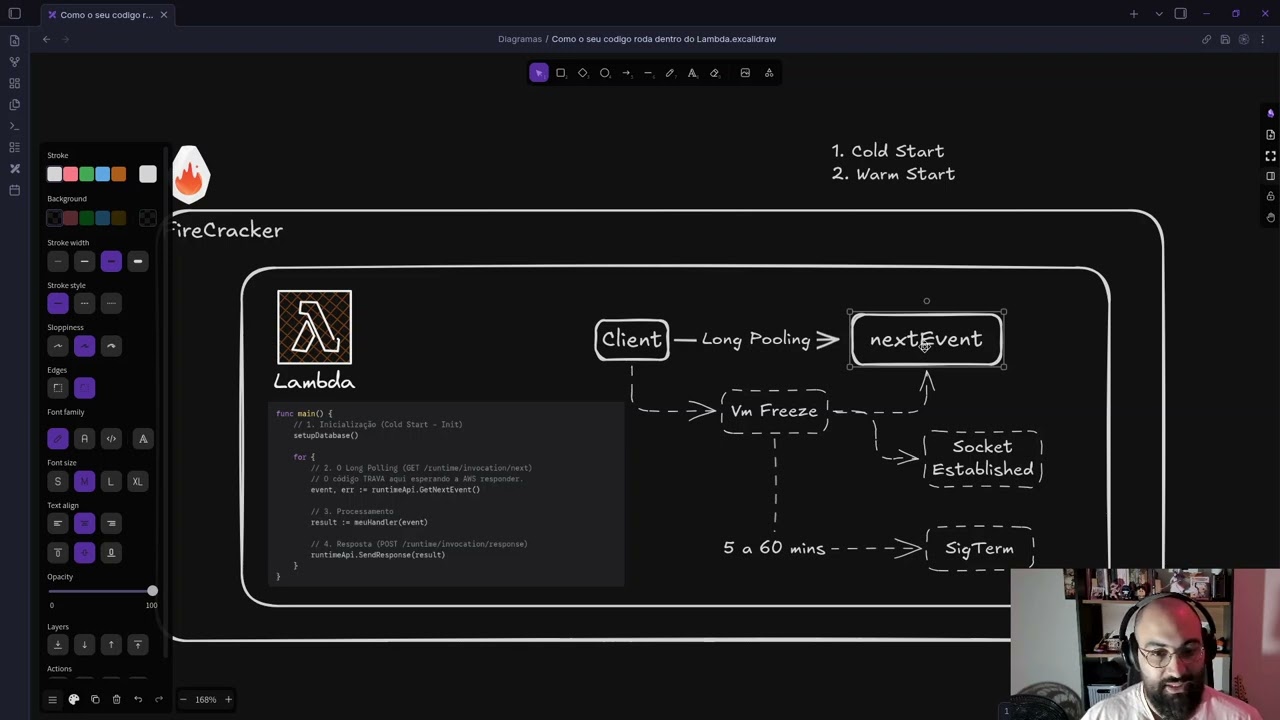Choose the Insert image tool

[x=745, y=73]
